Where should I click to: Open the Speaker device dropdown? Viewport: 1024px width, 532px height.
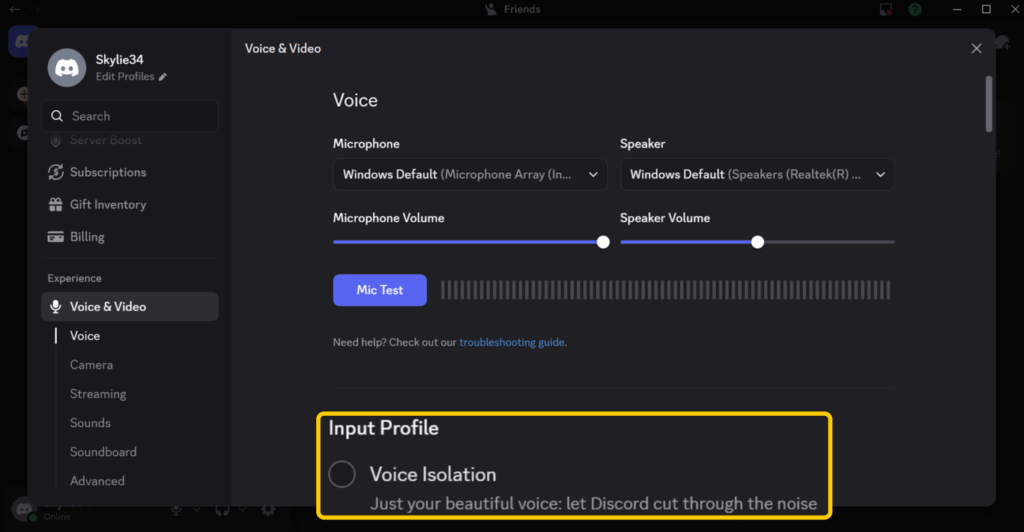[757, 174]
